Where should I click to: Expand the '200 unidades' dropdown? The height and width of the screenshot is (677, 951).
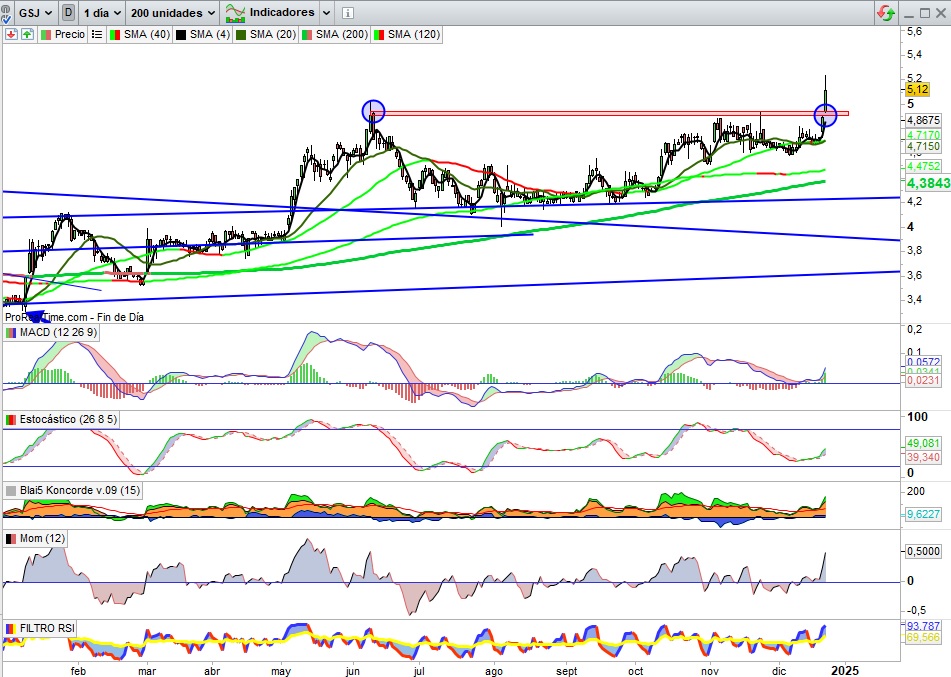coord(173,12)
